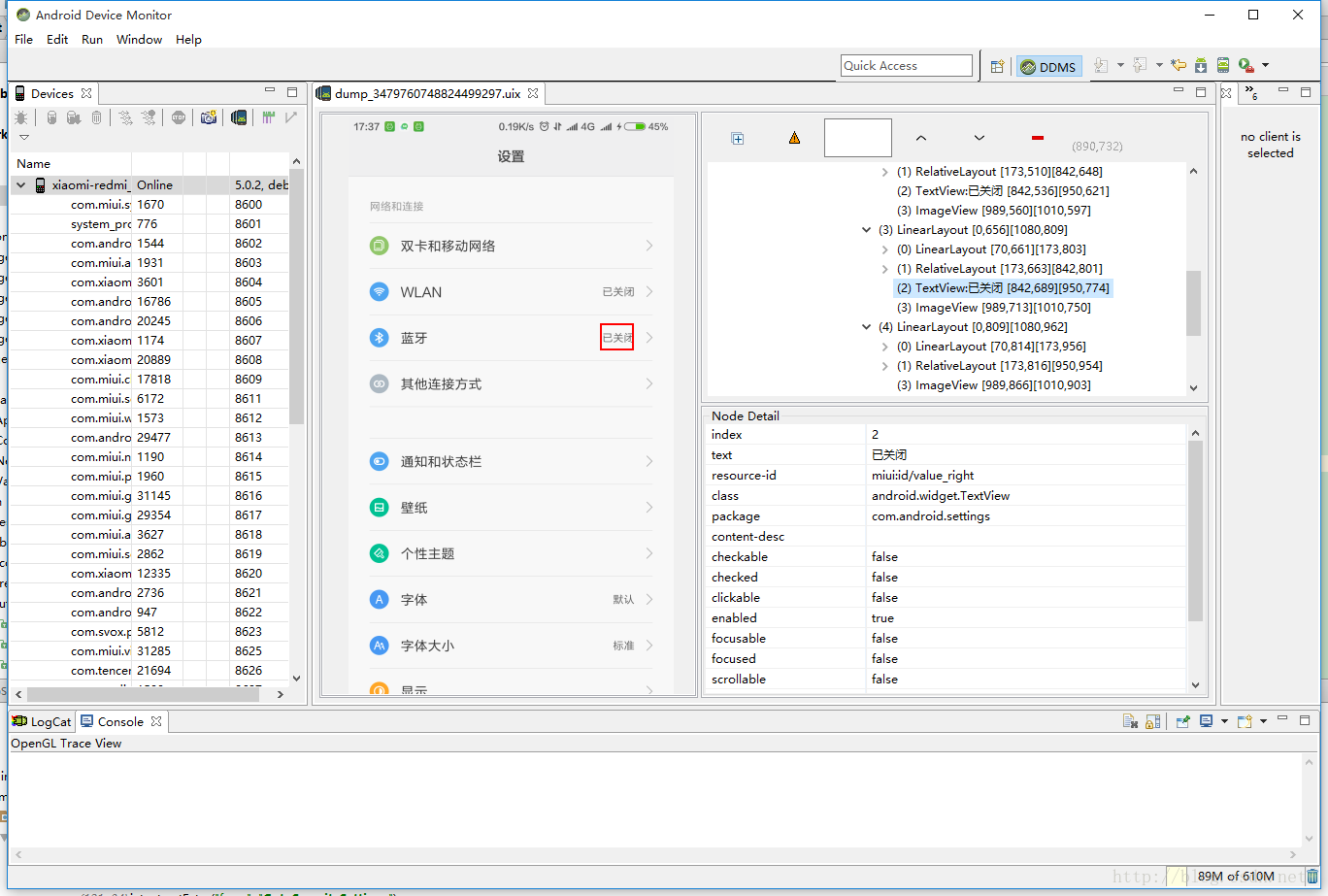
Task: Click the red minus delete icon
Action: tap(1037, 139)
